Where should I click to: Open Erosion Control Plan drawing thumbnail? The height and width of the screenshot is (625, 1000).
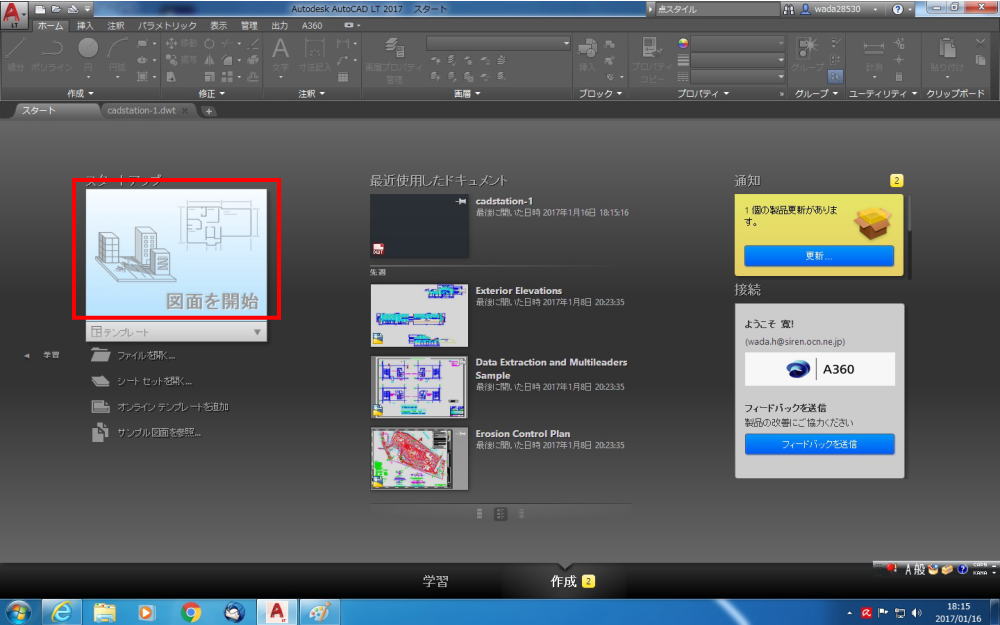click(419, 459)
